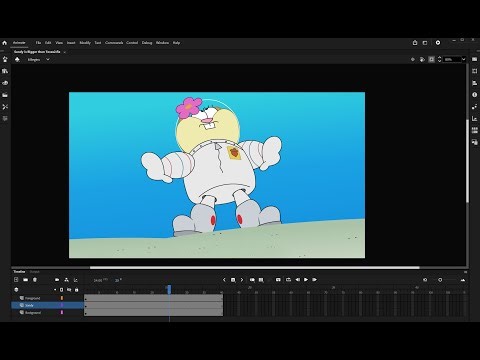Open the scene selector dropdown
Screen dimensions: 480x360
[x=48, y=60]
